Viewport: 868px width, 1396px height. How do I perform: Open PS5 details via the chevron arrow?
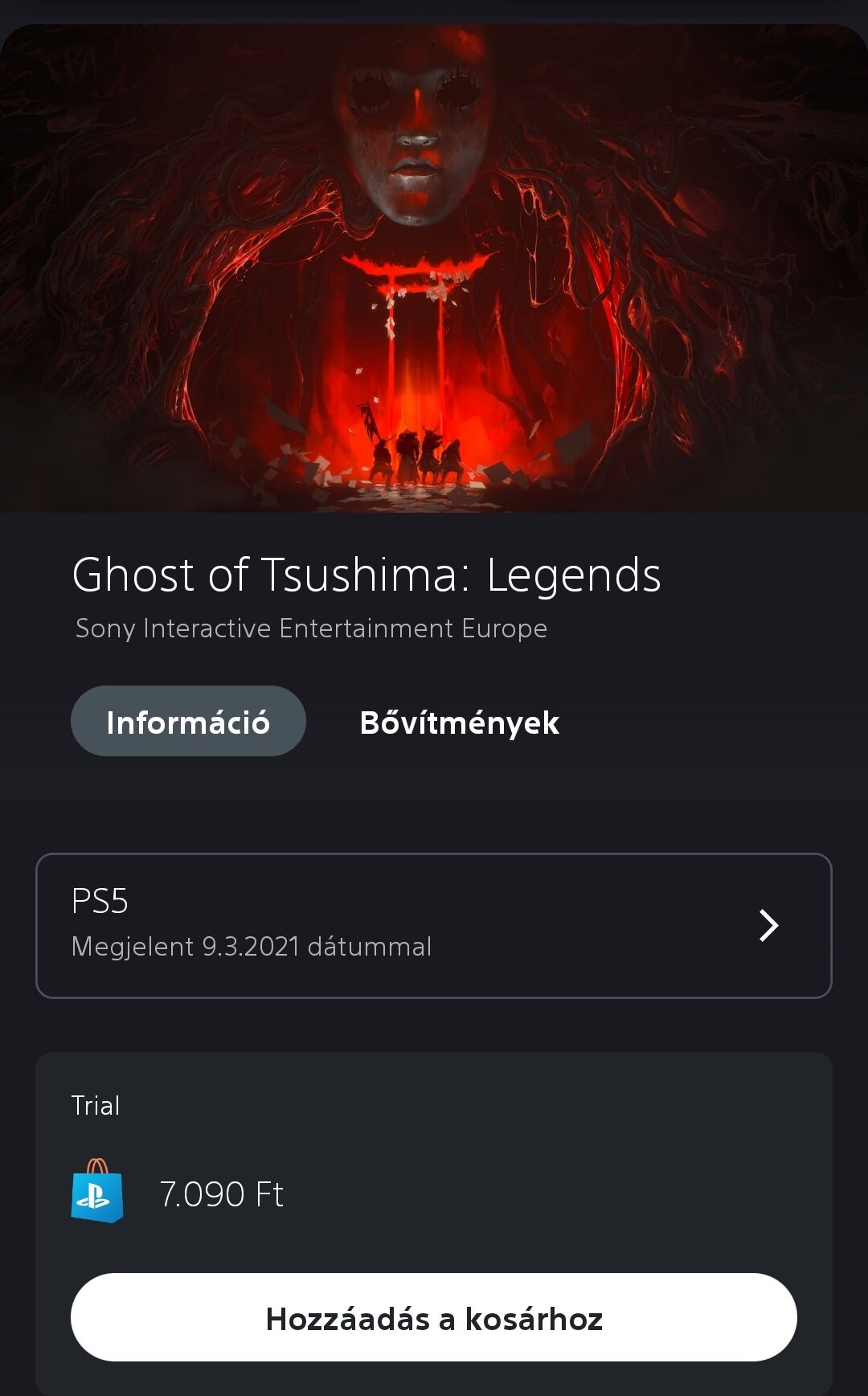[769, 926]
